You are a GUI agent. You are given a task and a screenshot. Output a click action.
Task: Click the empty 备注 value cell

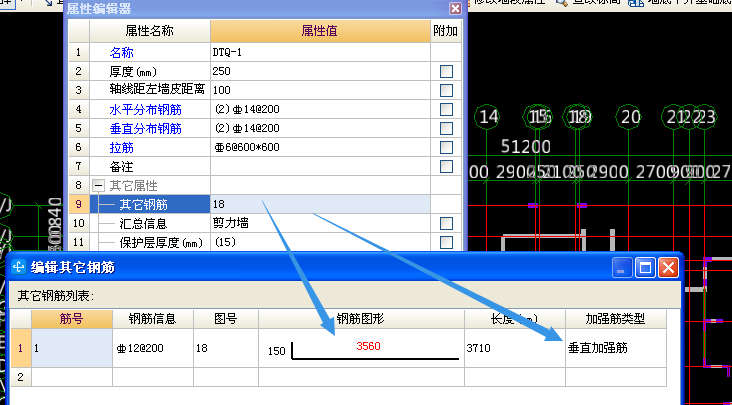(x=320, y=166)
